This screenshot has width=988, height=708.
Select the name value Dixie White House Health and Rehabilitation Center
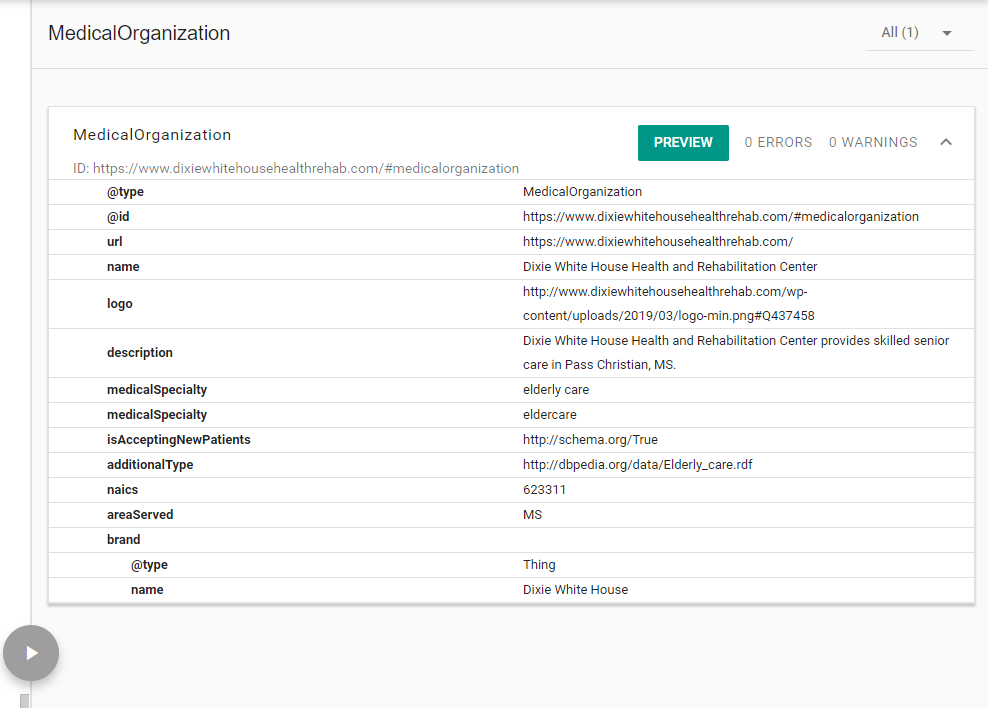tap(670, 266)
